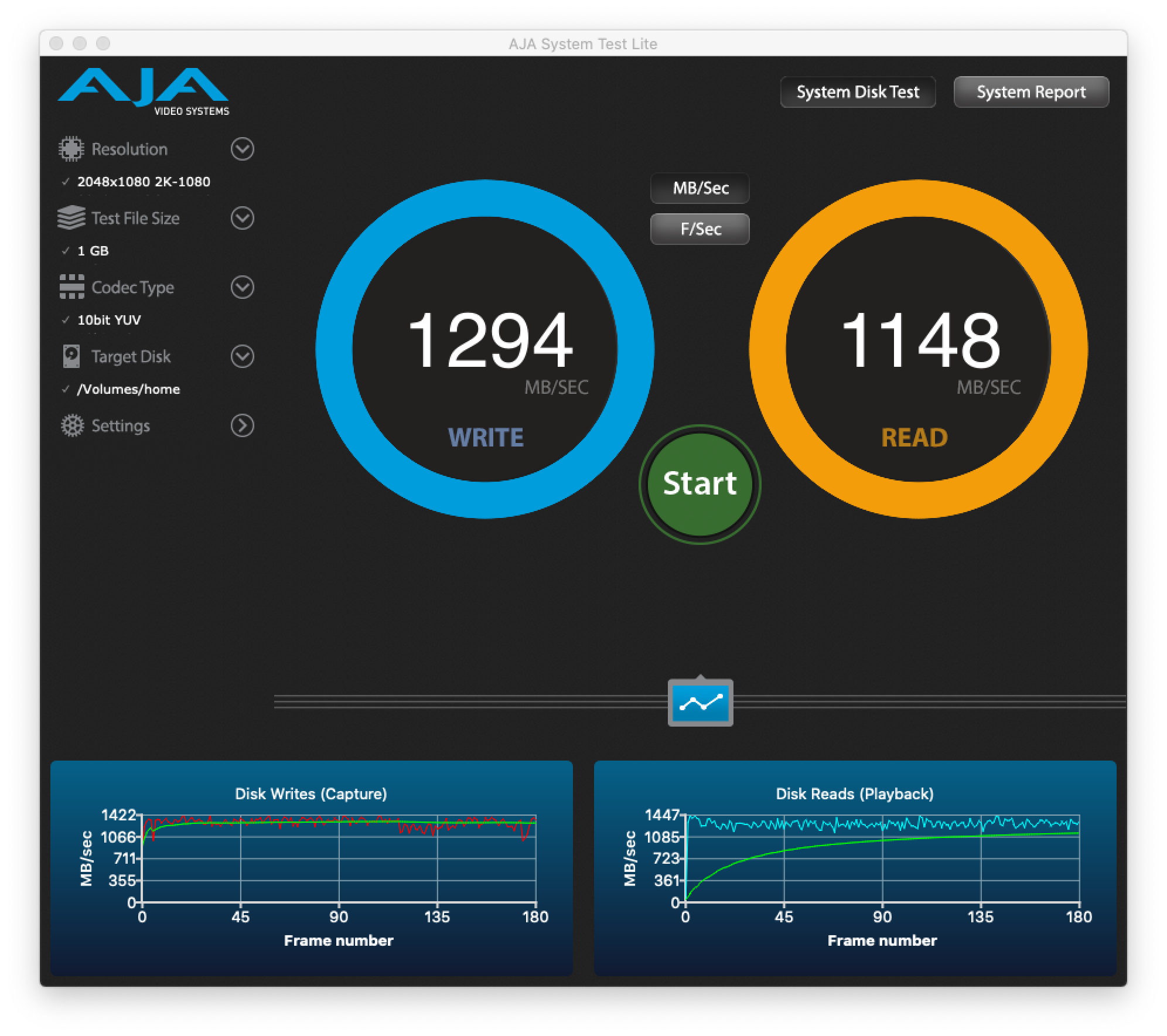Click the Test File Size stack icon
The width and height of the screenshot is (1167, 1036).
point(71,218)
